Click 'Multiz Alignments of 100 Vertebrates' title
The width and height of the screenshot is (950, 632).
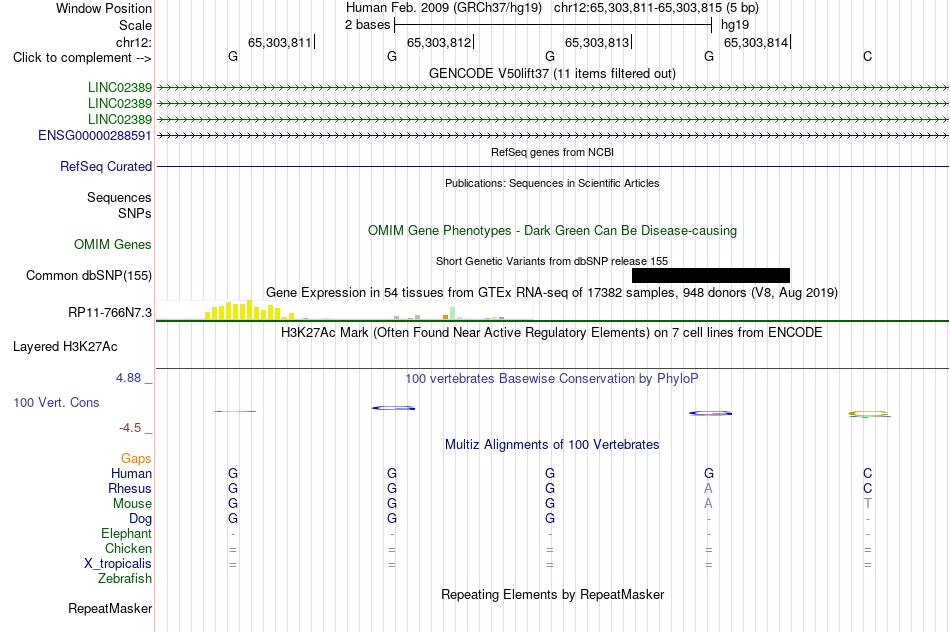tap(552, 444)
